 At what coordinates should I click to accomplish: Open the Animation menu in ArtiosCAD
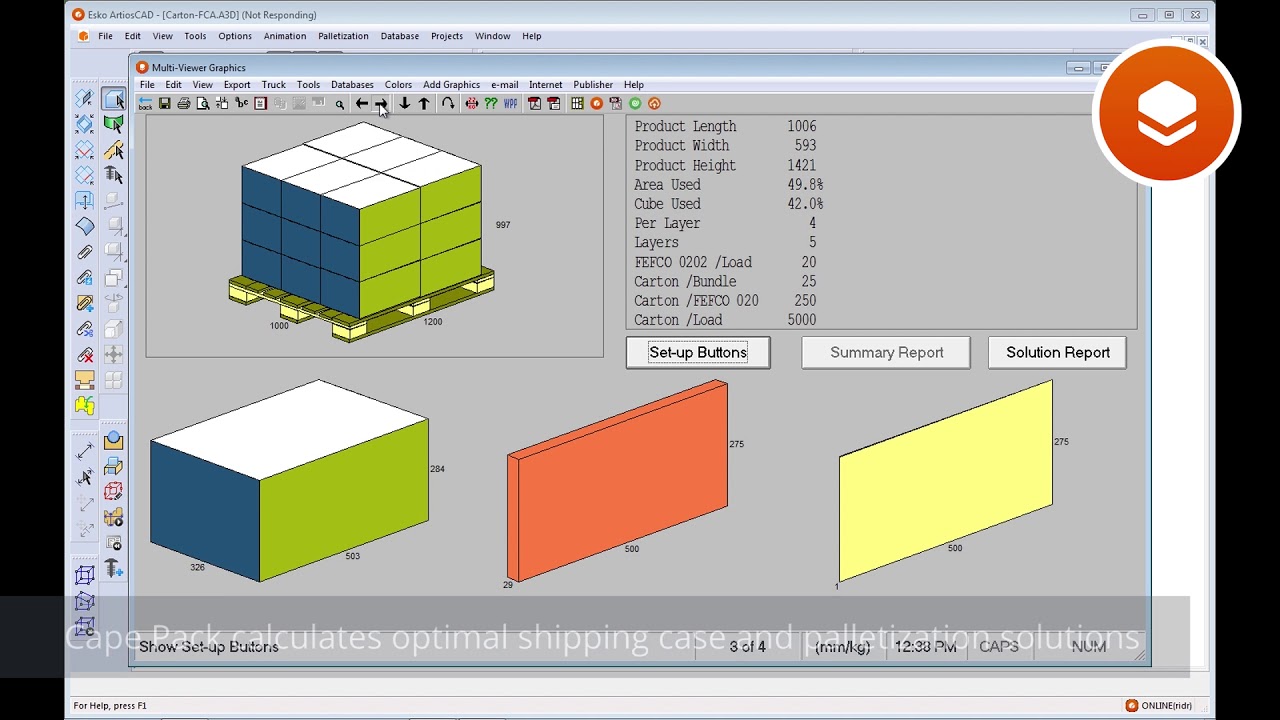(285, 36)
